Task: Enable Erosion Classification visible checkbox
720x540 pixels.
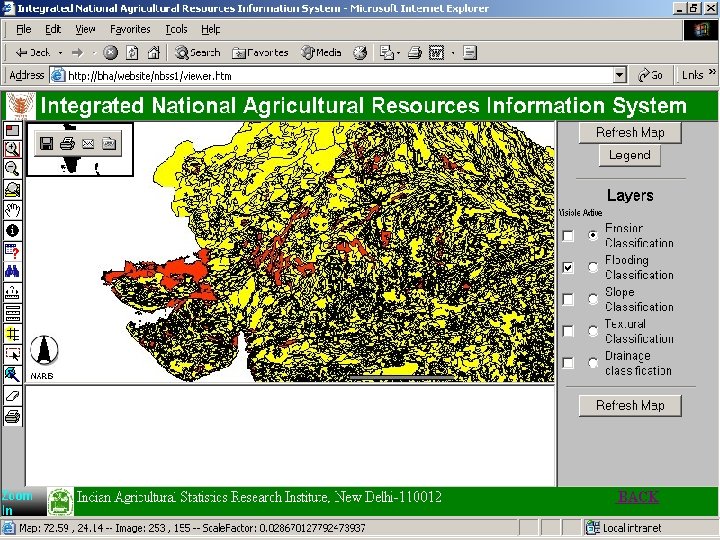Action: (x=568, y=236)
